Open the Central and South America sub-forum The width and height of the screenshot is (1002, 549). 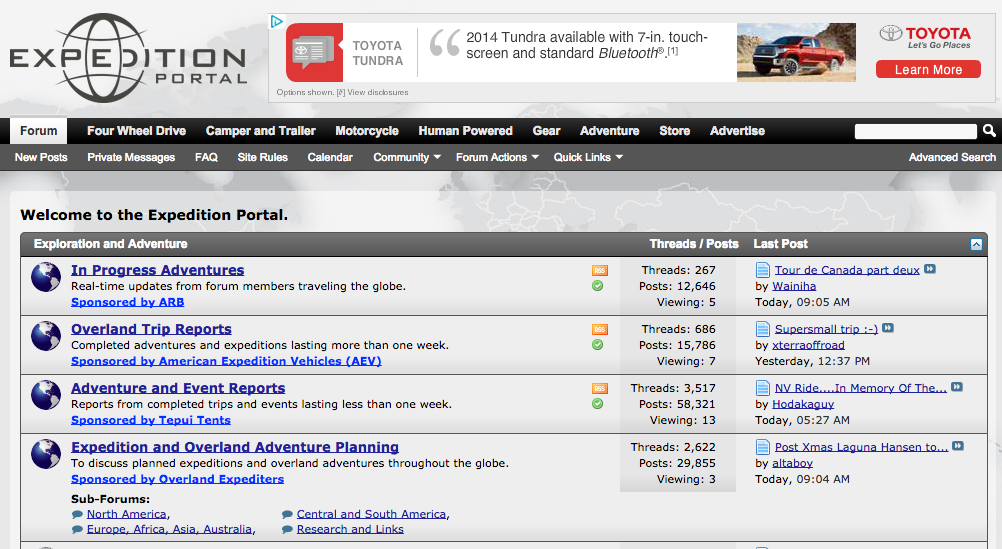tap(371, 514)
